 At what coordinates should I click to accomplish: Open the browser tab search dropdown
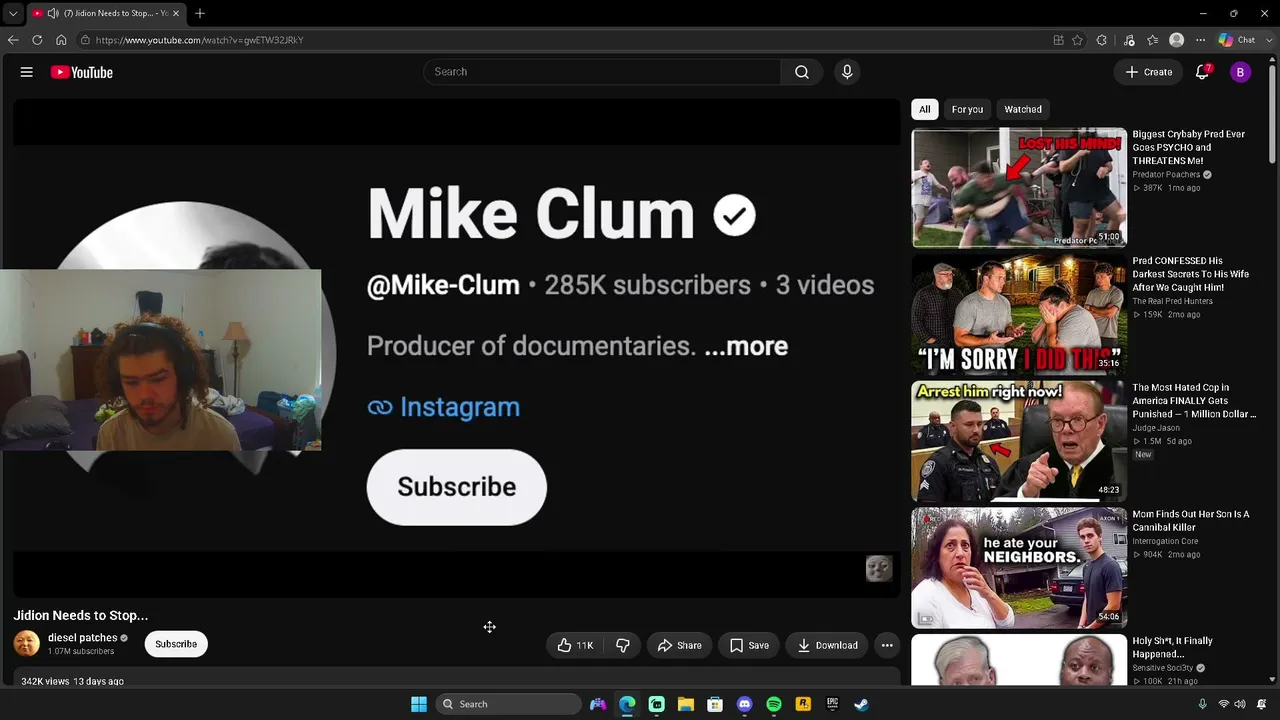(13, 13)
